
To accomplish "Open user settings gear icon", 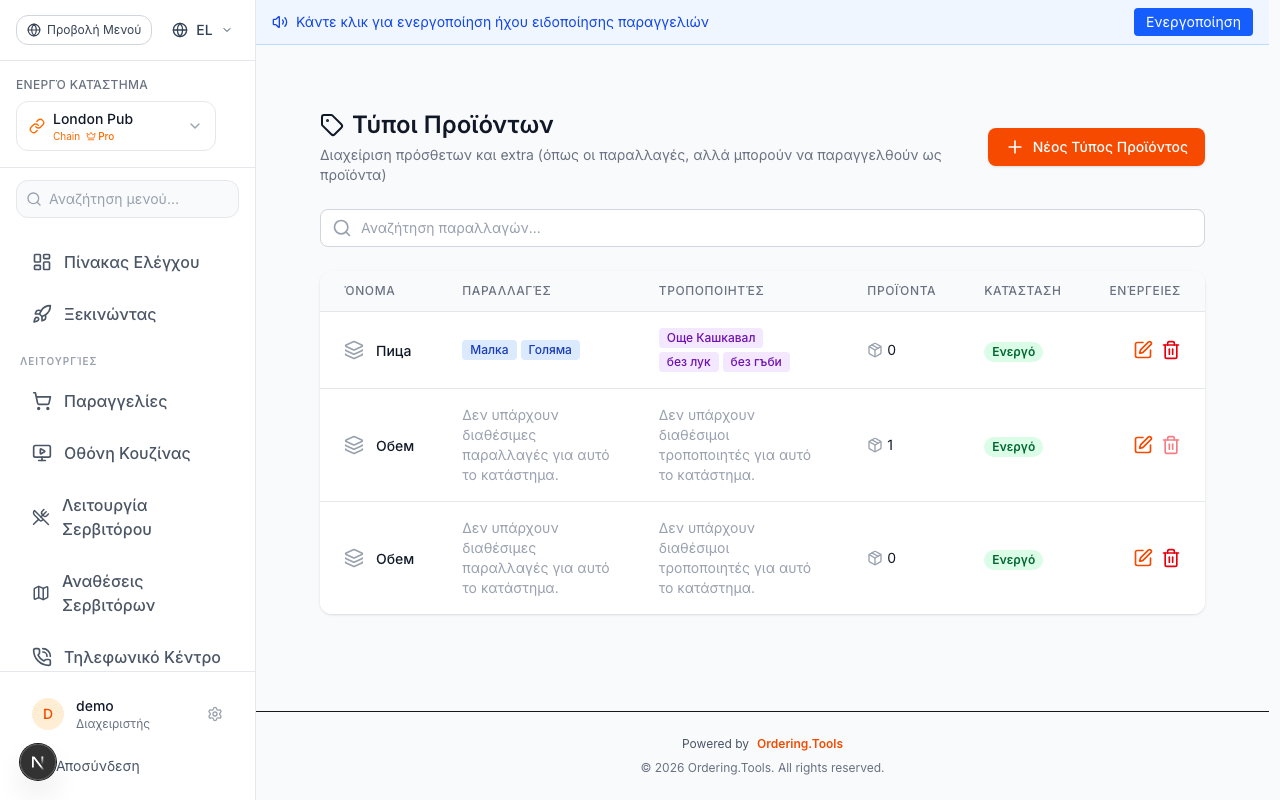I will [x=215, y=714].
